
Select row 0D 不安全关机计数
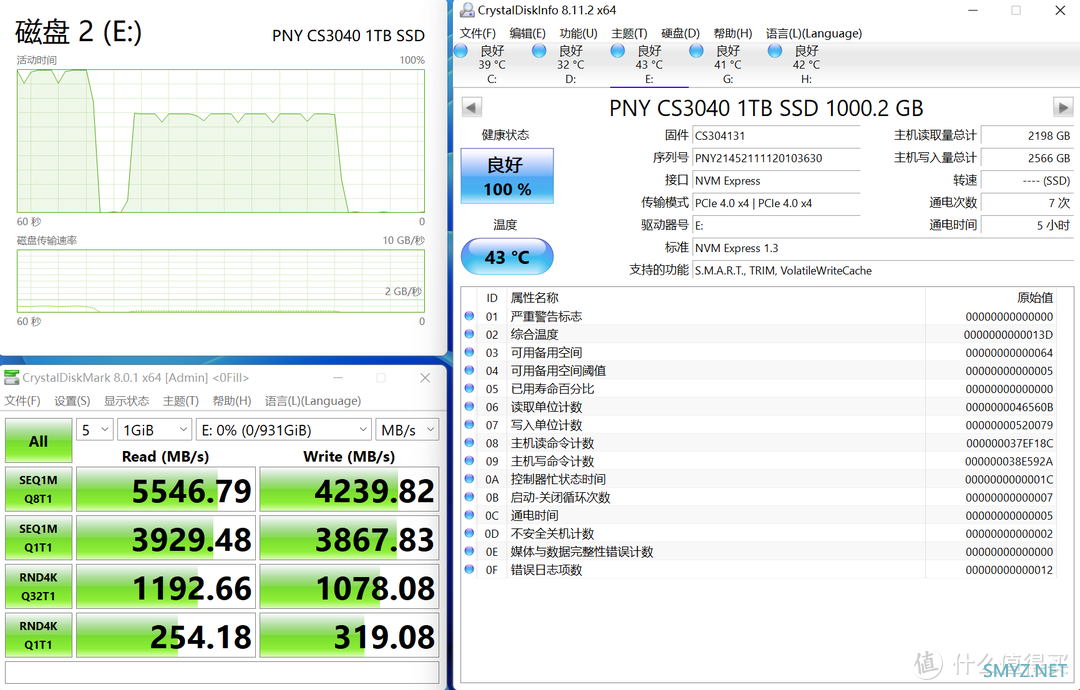(x=758, y=534)
